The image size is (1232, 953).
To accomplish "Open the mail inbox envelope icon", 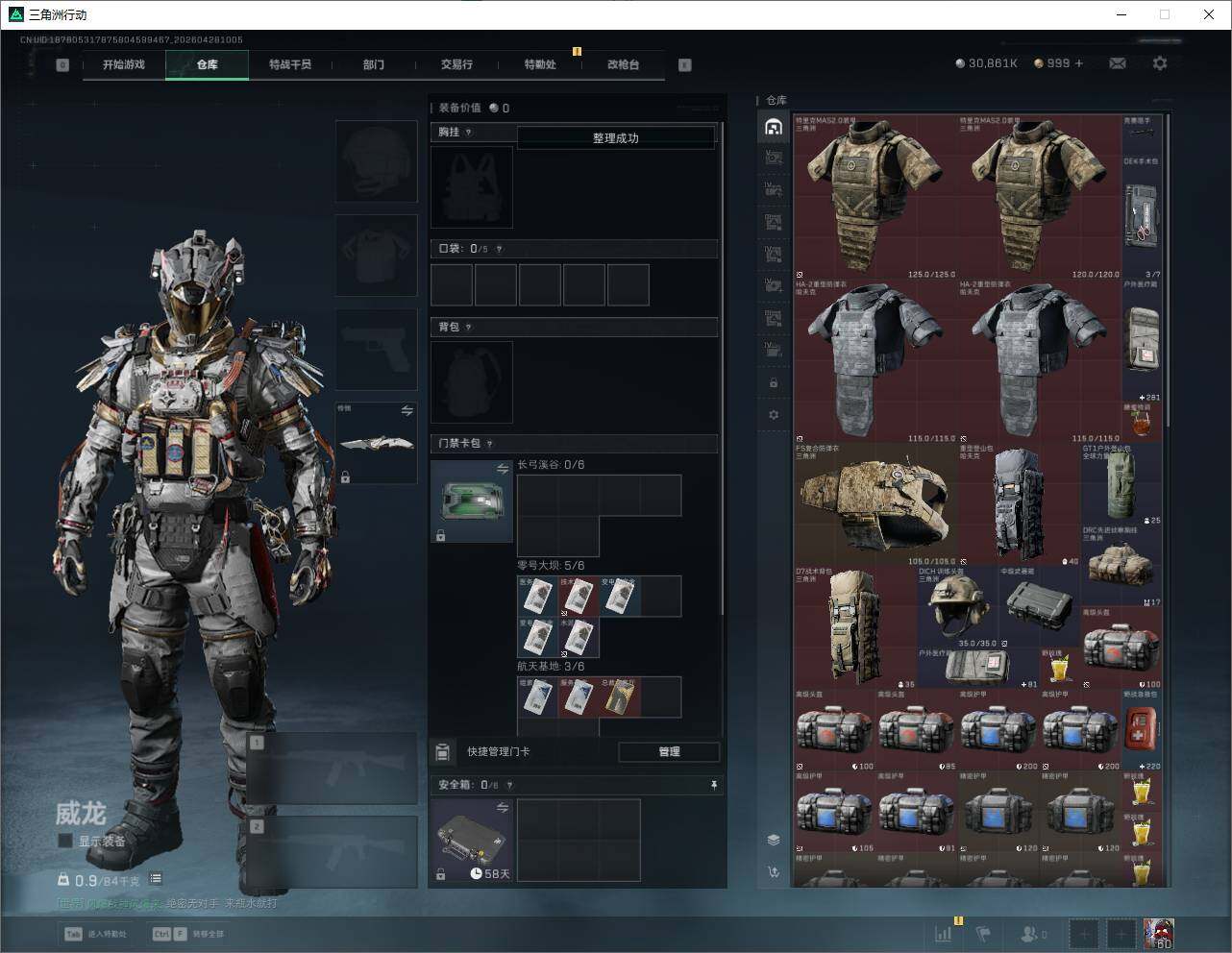I will (1118, 63).
